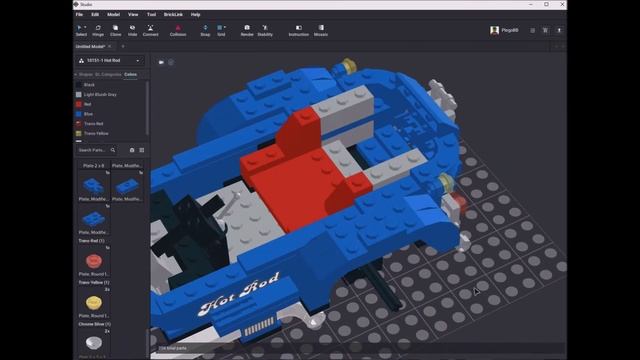Open the 10151-1 Hot Rod palette dropdown
This screenshot has width=640, height=360.
[109, 60]
